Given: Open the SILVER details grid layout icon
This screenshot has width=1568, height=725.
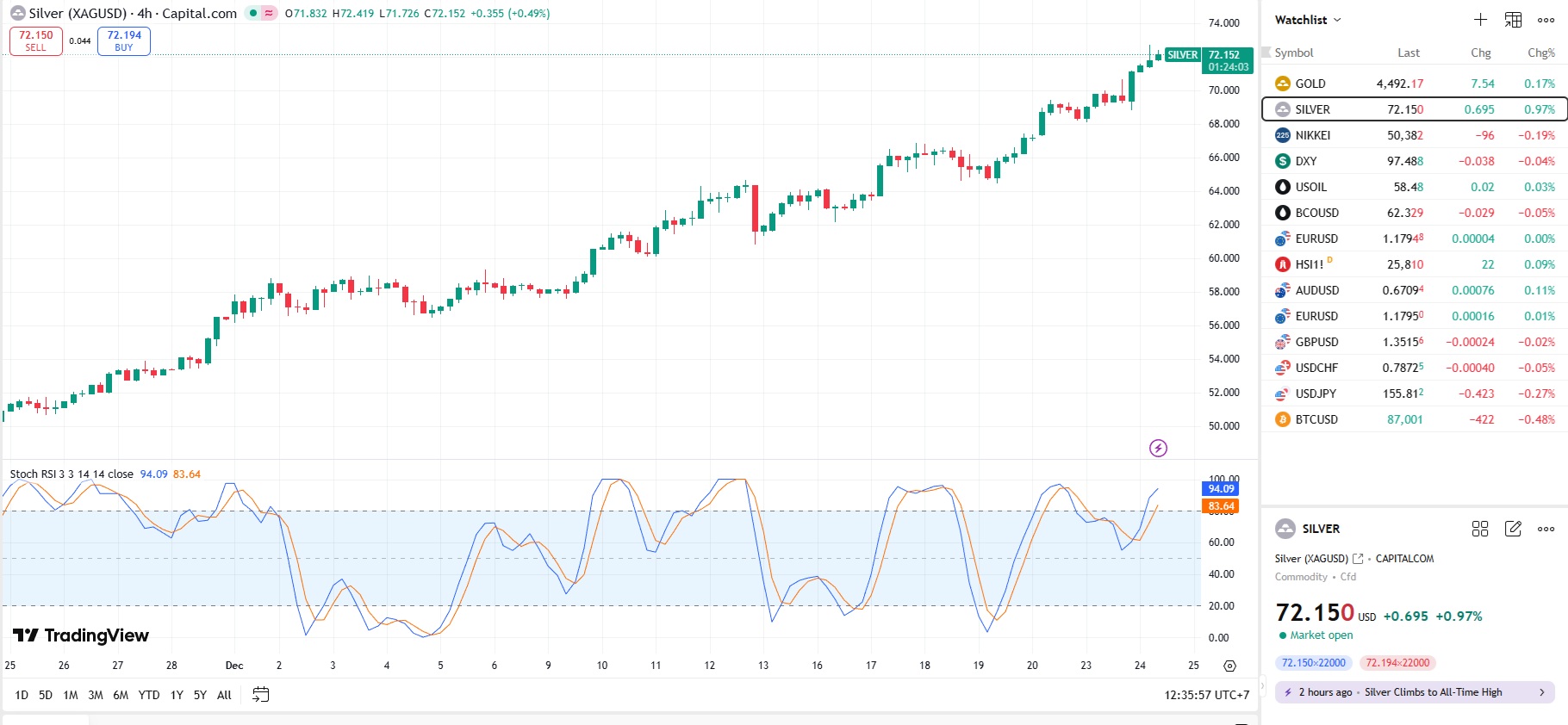Looking at the screenshot, I should (x=1480, y=529).
